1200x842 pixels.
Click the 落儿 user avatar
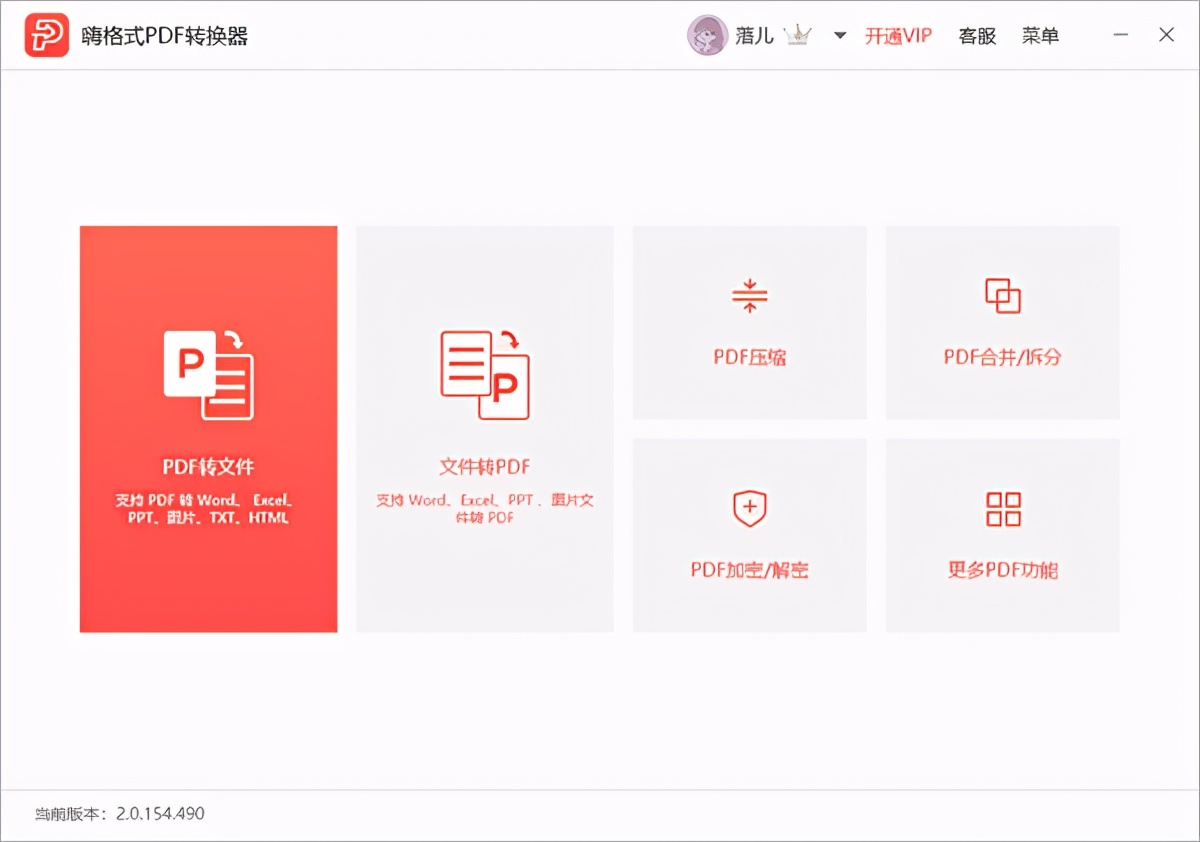click(x=709, y=35)
